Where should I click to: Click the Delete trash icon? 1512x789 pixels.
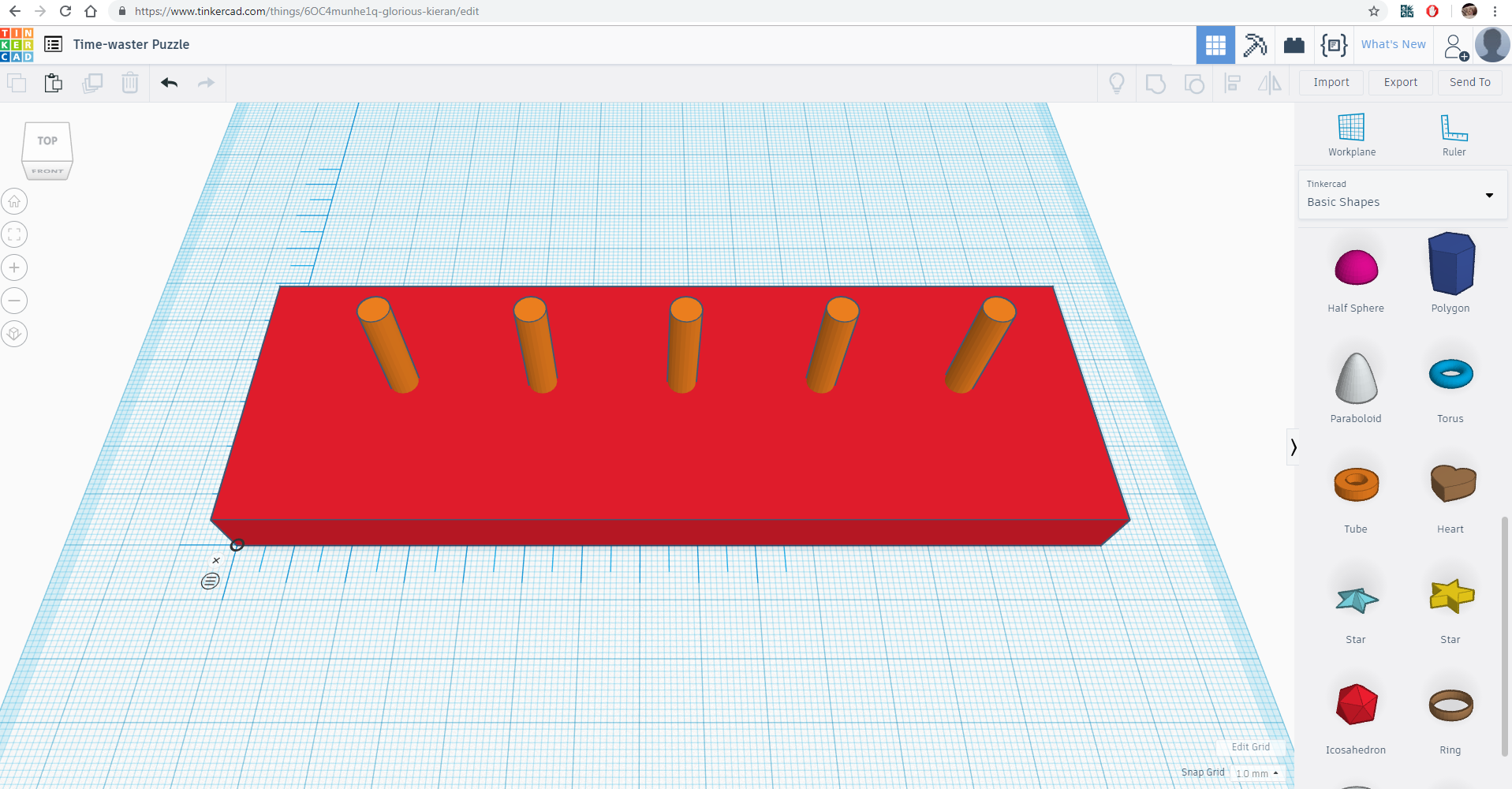click(x=130, y=83)
